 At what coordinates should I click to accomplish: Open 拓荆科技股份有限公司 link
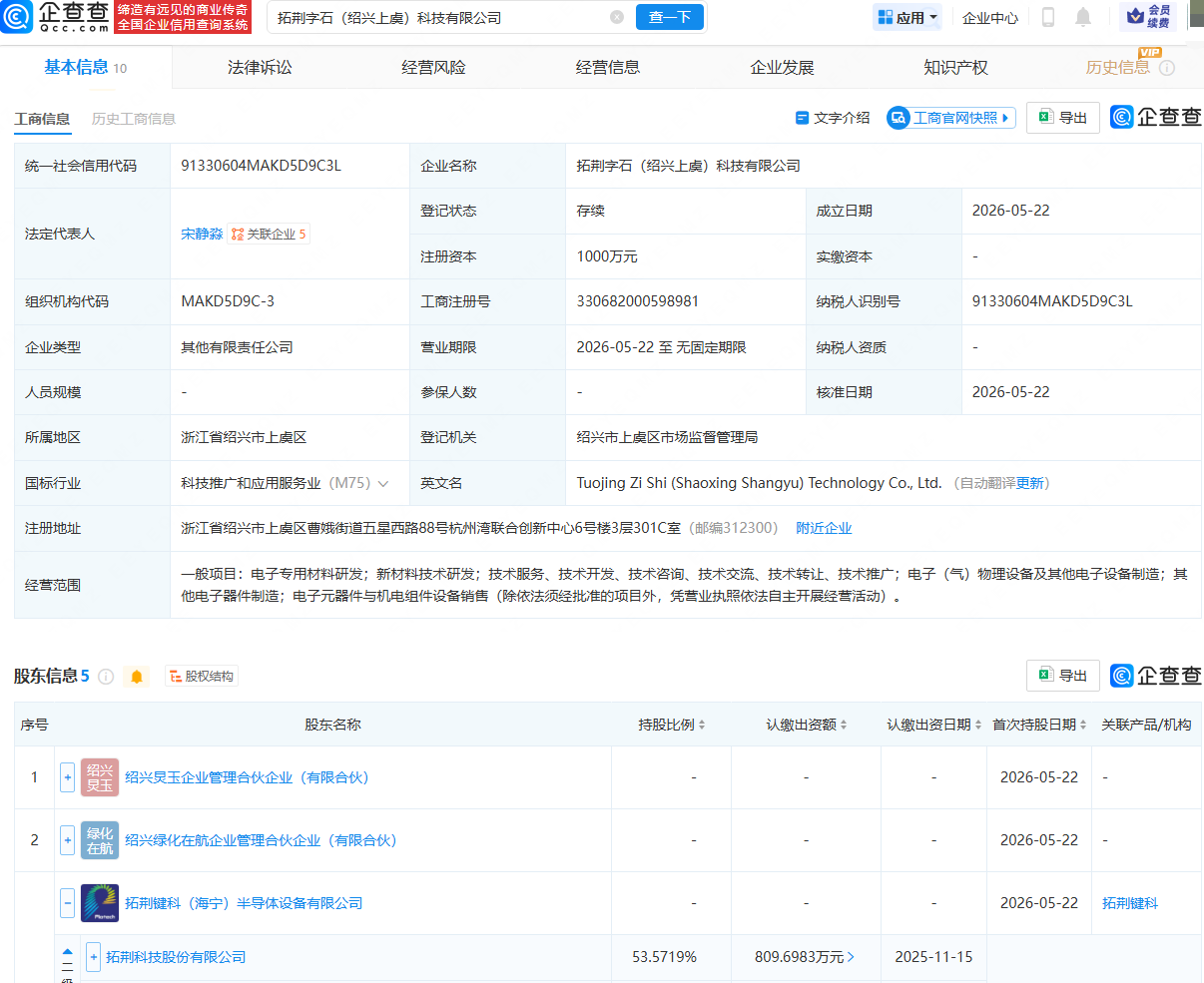[x=176, y=957]
